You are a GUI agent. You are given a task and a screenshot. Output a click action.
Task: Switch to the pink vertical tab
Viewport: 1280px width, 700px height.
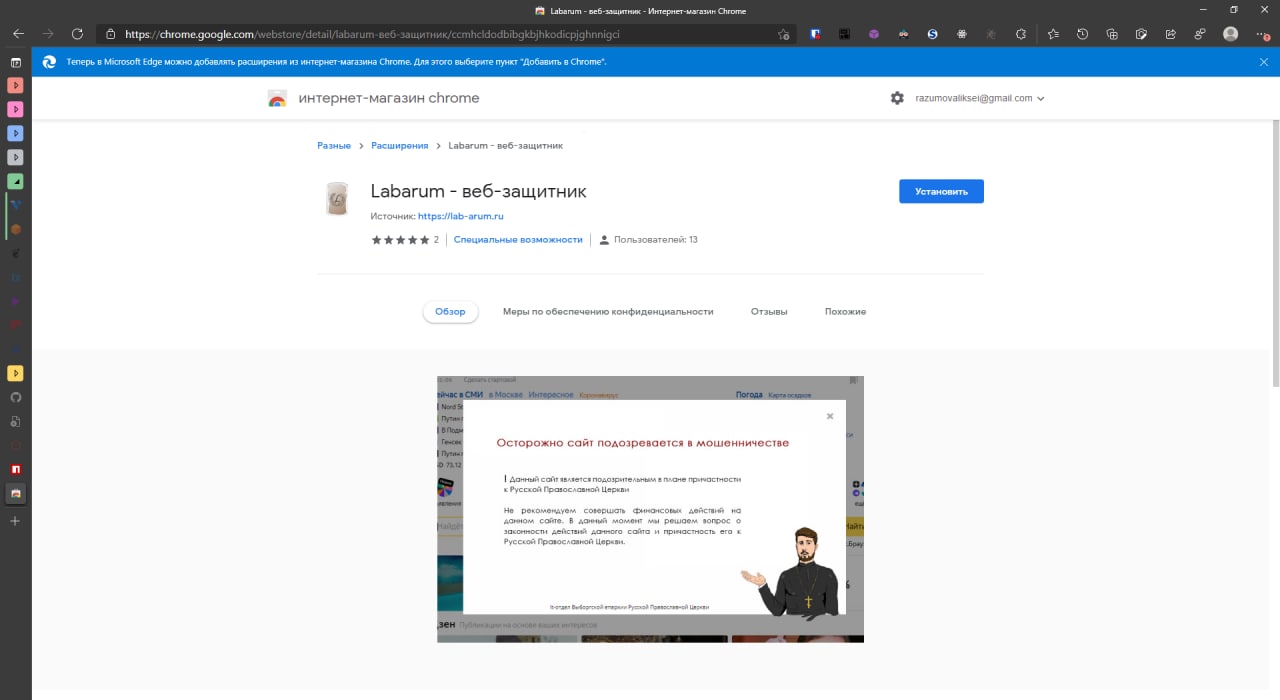15,109
